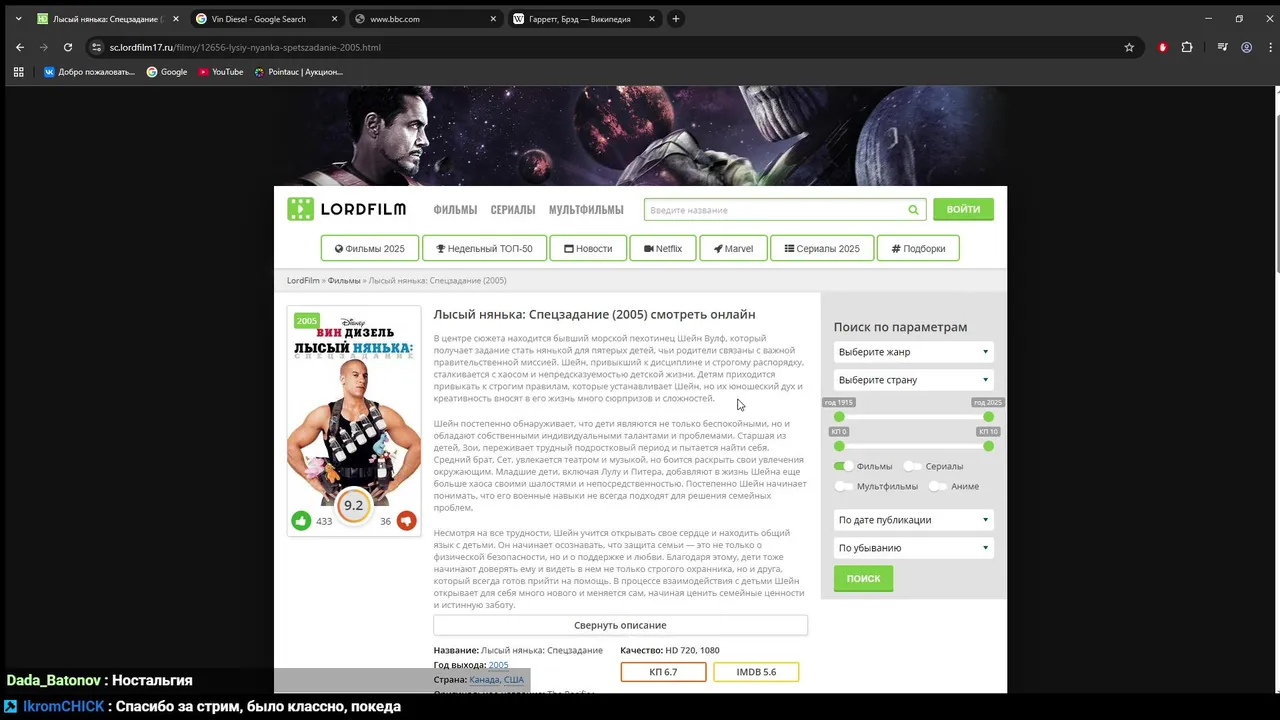
Task: Click the ПОИСК button
Action: click(863, 578)
